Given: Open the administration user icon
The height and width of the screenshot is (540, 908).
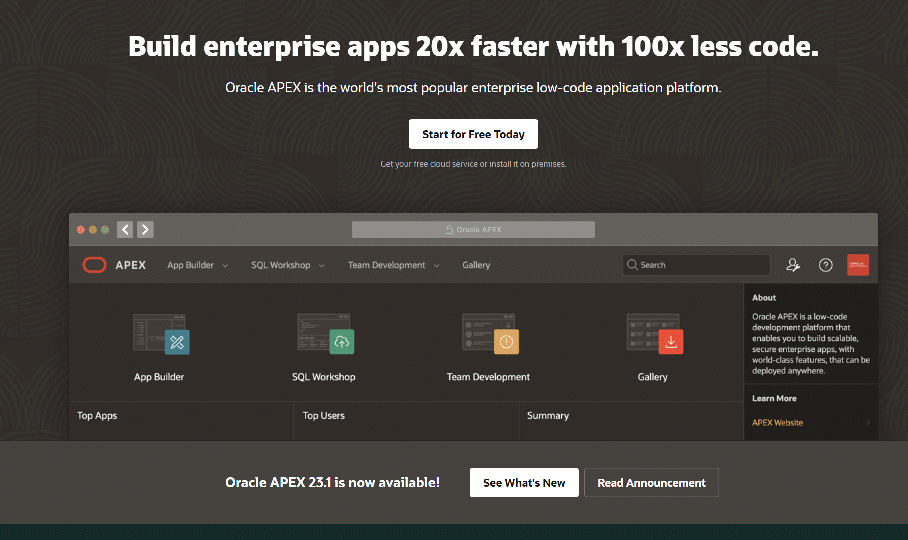Looking at the screenshot, I should pyautogui.click(x=793, y=265).
